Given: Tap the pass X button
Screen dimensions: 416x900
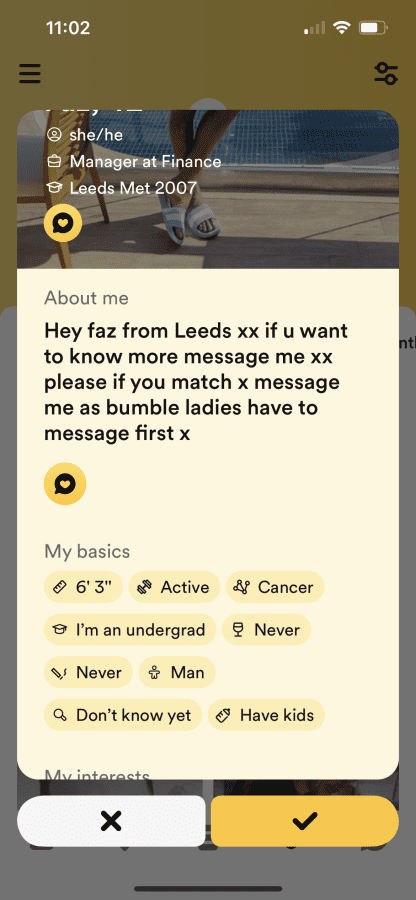Looking at the screenshot, I should point(111,821).
